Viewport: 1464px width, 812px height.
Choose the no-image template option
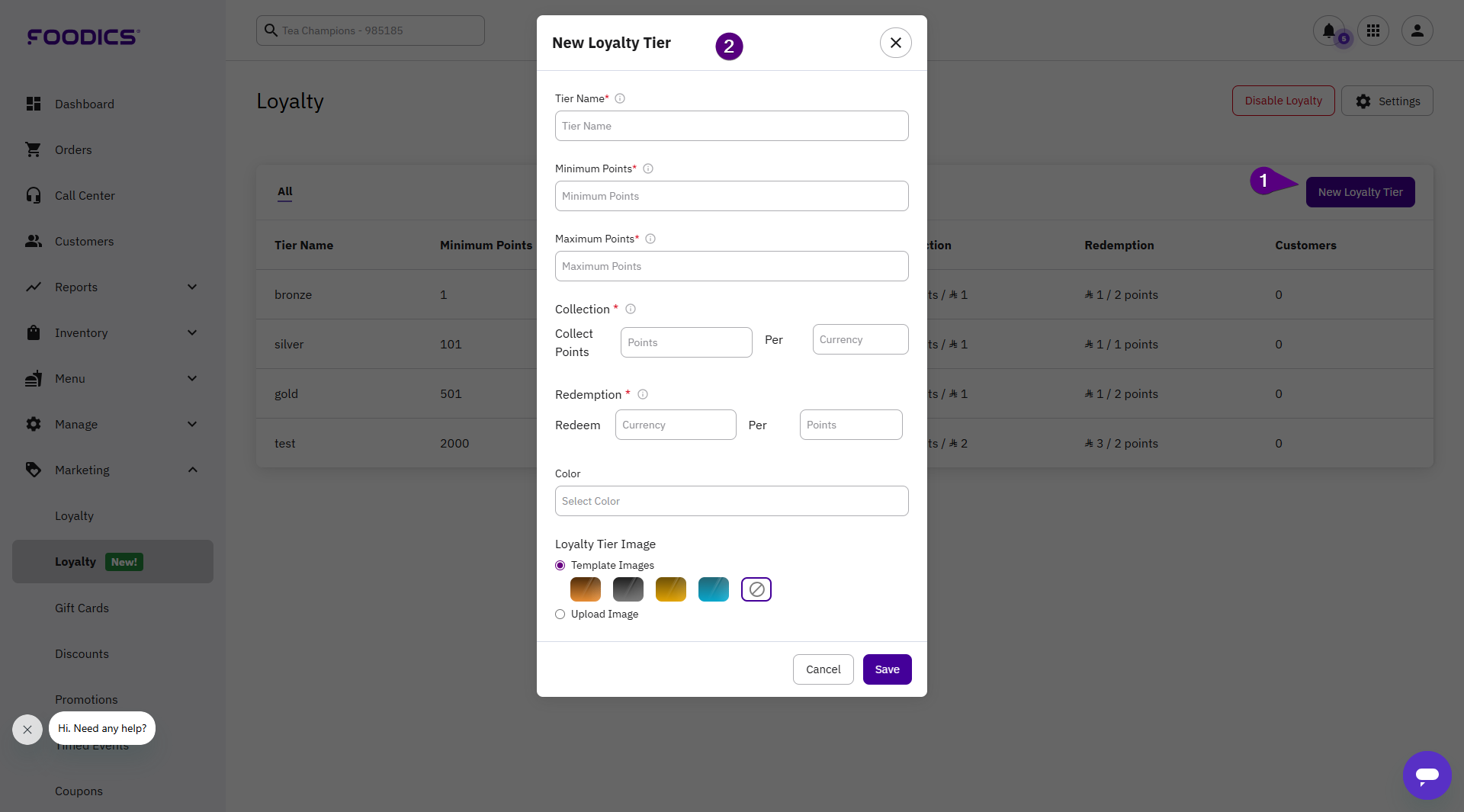tap(756, 589)
